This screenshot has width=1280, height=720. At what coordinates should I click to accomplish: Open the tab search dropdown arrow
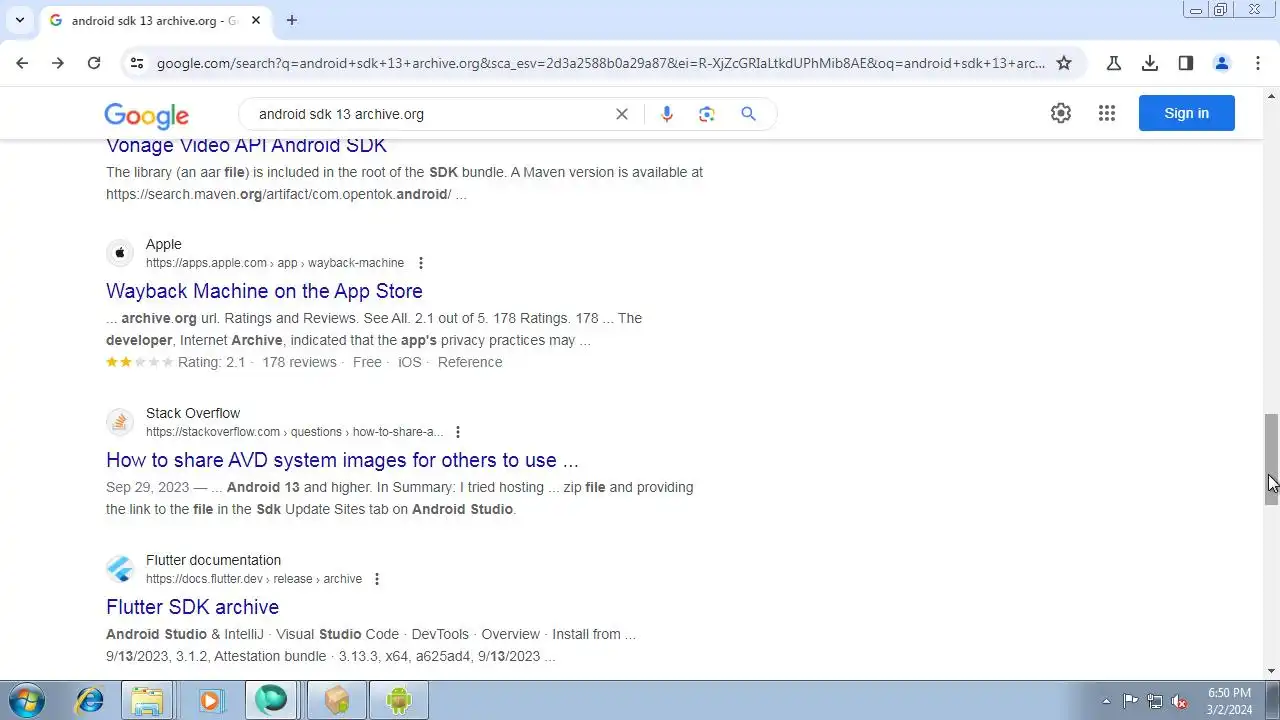tap(19, 20)
